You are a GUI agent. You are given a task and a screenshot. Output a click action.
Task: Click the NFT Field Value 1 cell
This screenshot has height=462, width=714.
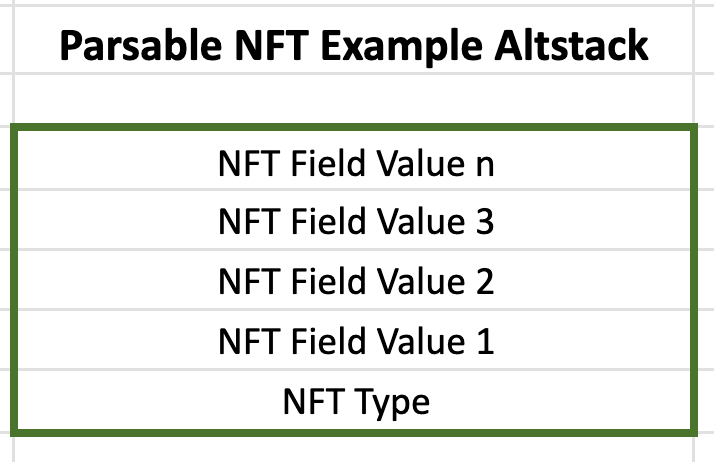[x=355, y=342]
